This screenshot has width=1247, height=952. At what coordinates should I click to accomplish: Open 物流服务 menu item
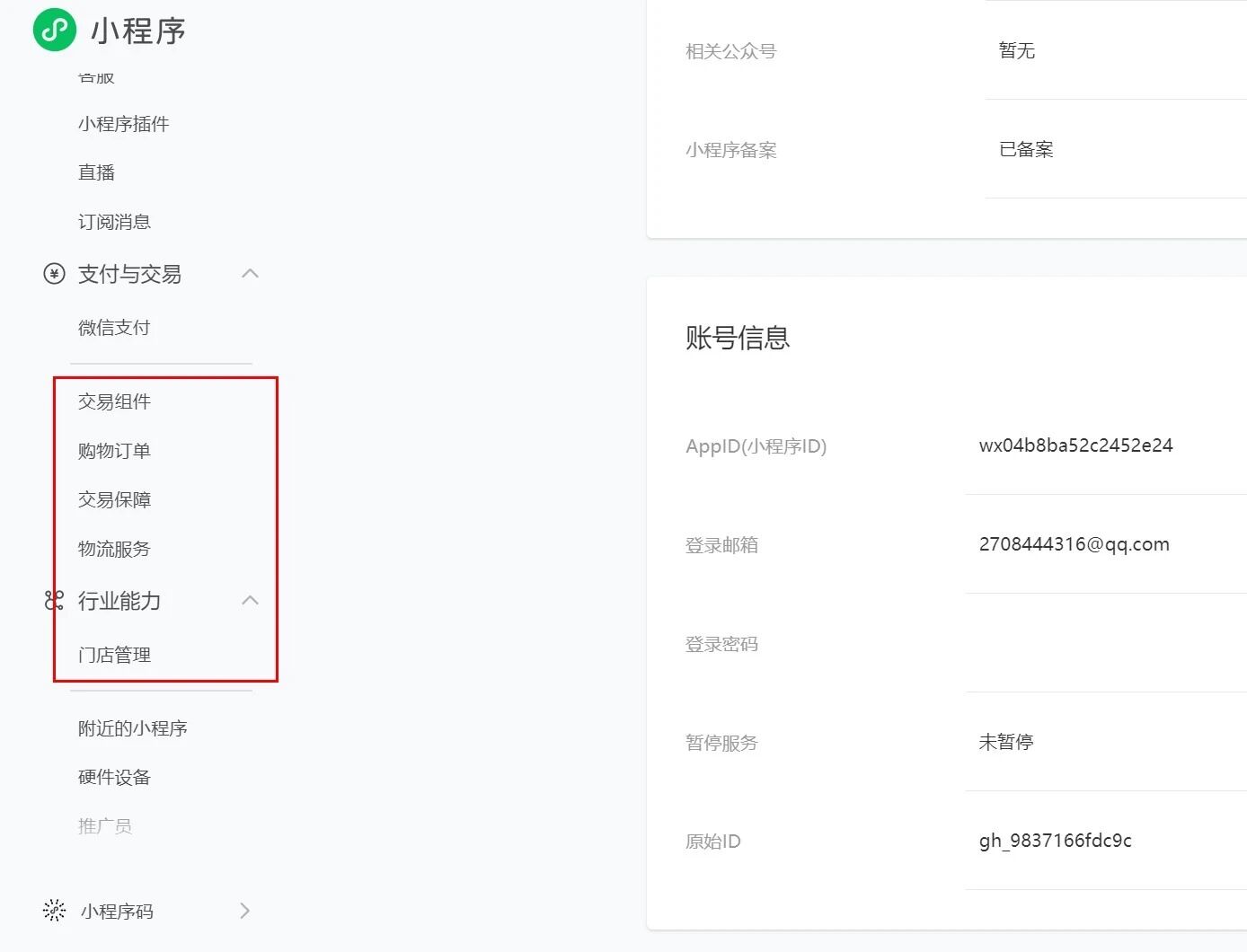(114, 549)
